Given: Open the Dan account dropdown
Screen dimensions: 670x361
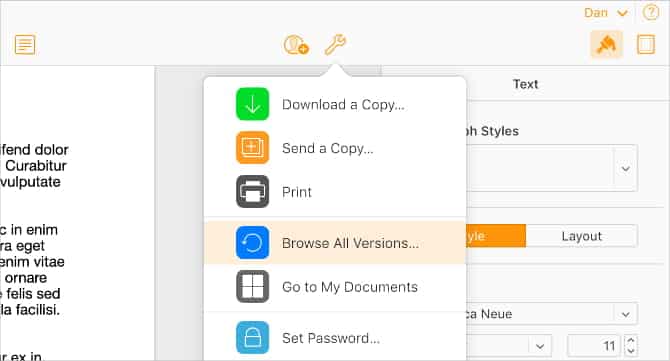Looking at the screenshot, I should point(606,13).
